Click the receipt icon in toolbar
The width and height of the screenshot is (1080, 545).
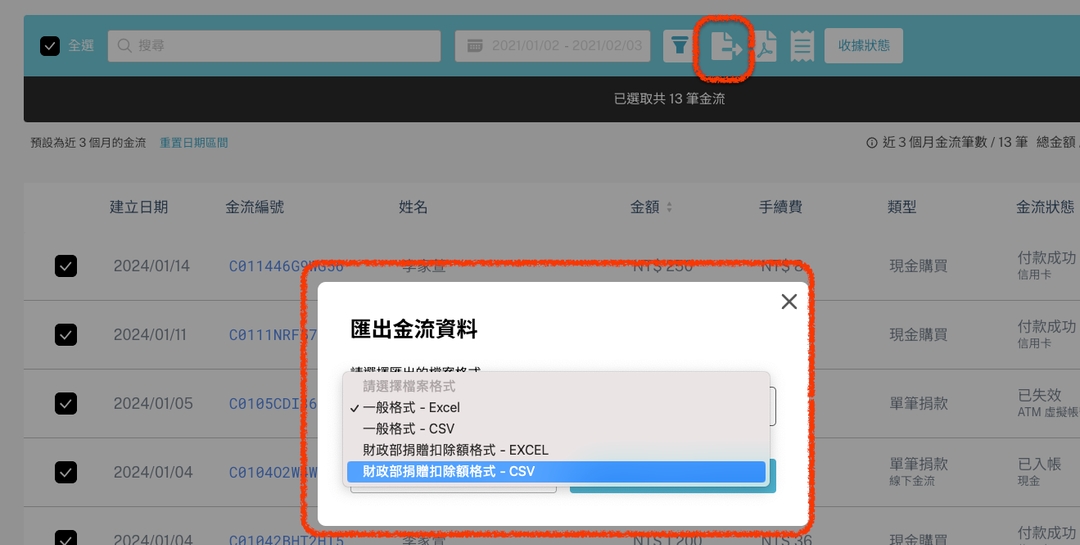tap(802, 46)
